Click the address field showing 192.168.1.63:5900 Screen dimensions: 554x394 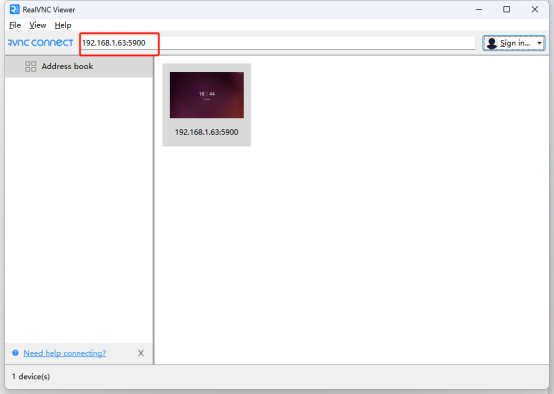[x=277, y=43]
